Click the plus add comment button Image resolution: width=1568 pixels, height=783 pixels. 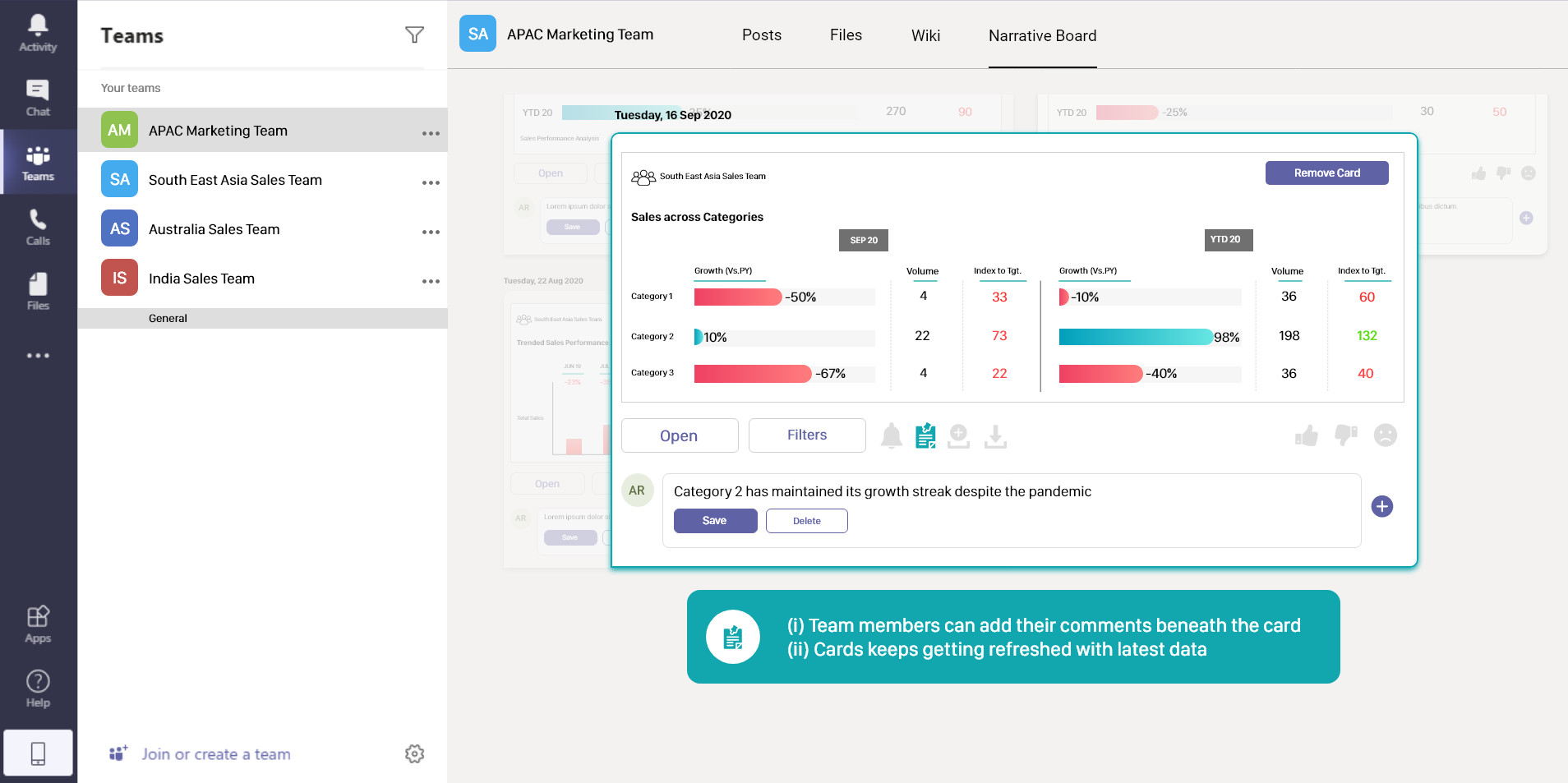click(x=1382, y=506)
